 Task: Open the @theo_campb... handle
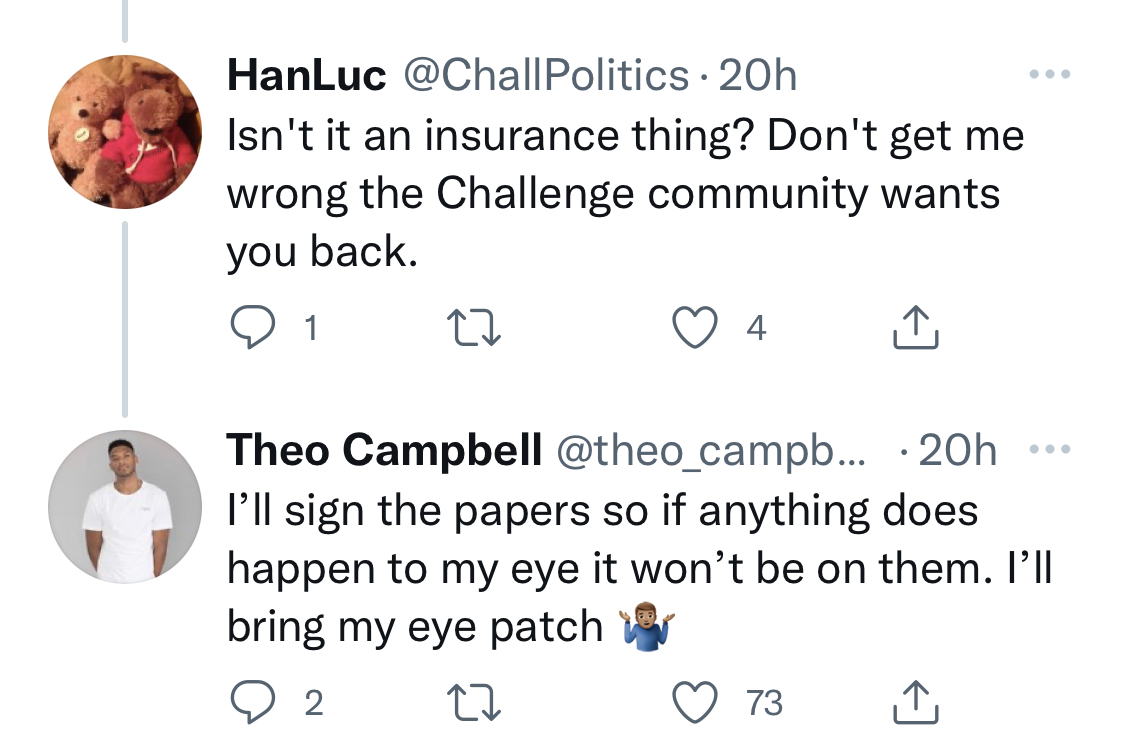(x=711, y=450)
